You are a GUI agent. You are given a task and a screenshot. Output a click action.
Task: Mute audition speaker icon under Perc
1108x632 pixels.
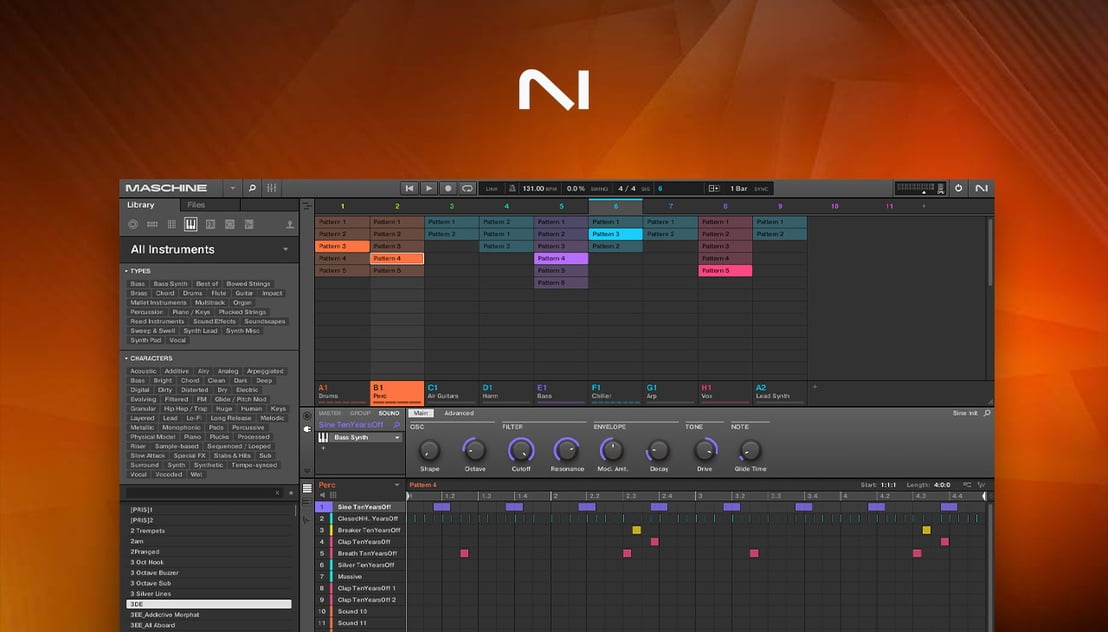323,495
